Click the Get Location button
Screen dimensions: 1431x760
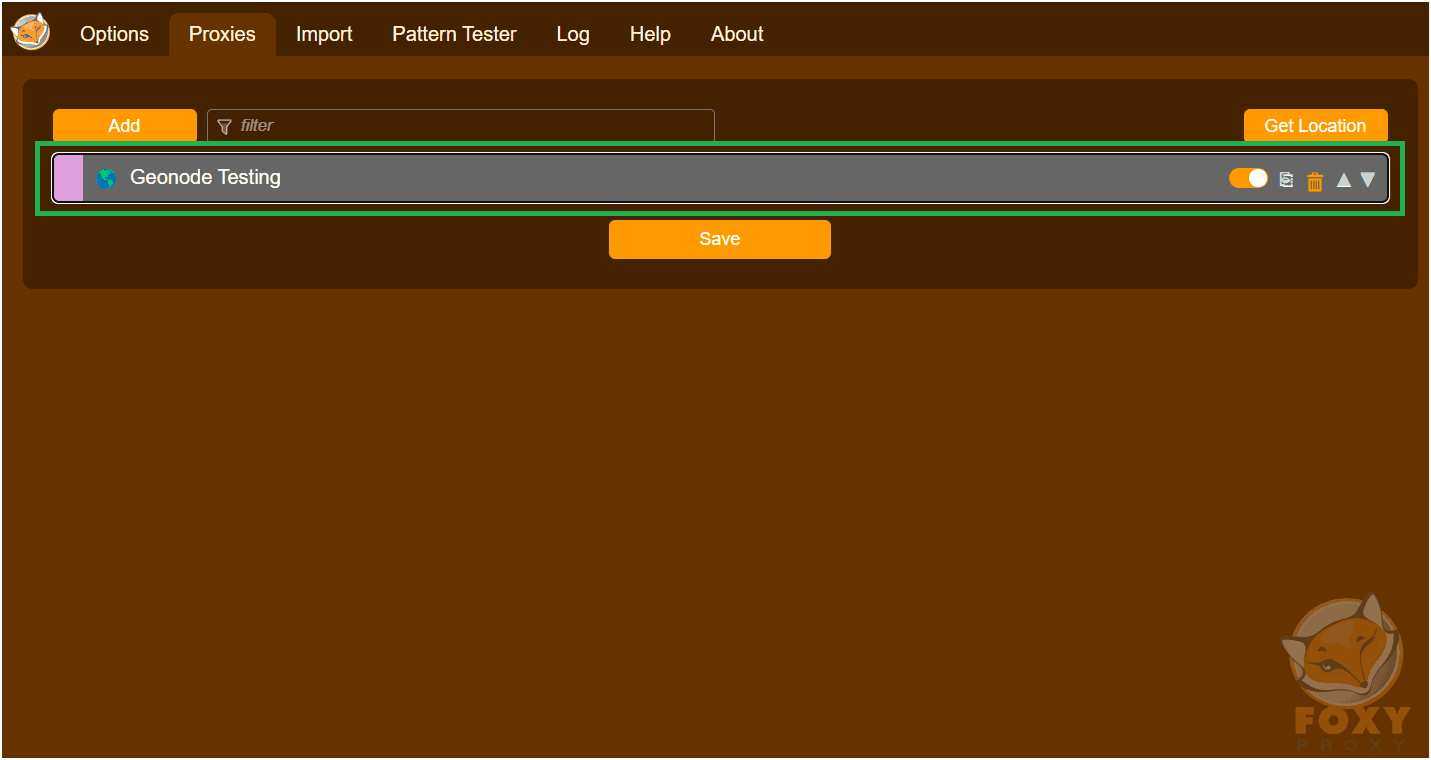1315,126
